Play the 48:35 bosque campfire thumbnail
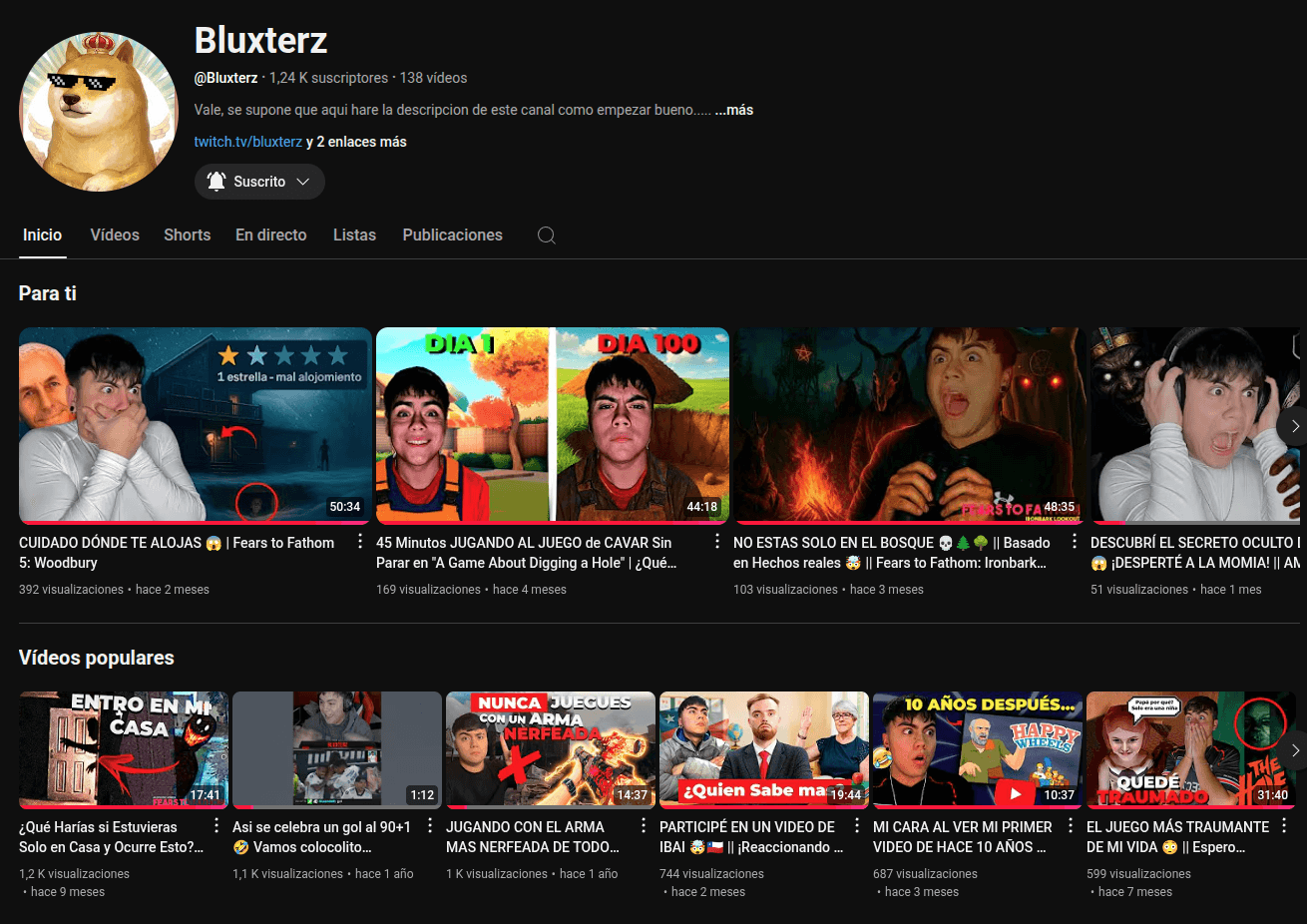The height and width of the screenshot is (924, 1307). coord(910,425)
